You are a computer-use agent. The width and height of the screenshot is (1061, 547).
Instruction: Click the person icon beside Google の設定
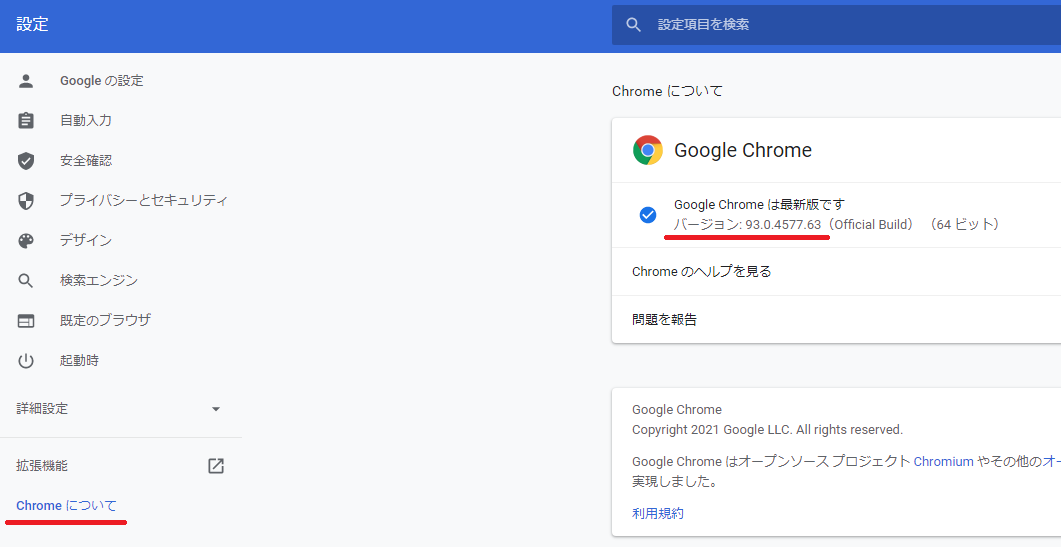[x=26, y=81]
